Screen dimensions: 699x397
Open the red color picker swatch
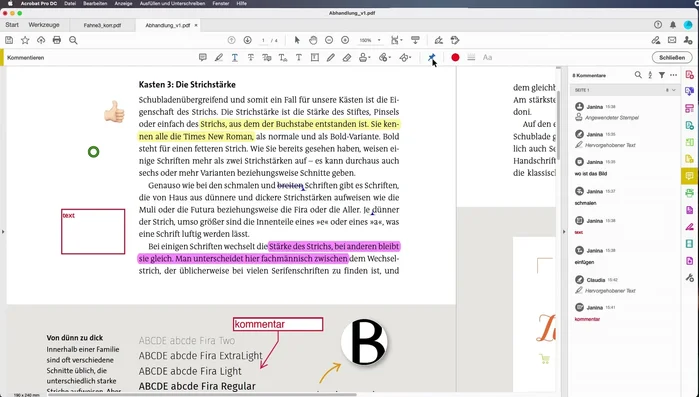(x=455, y=57)
